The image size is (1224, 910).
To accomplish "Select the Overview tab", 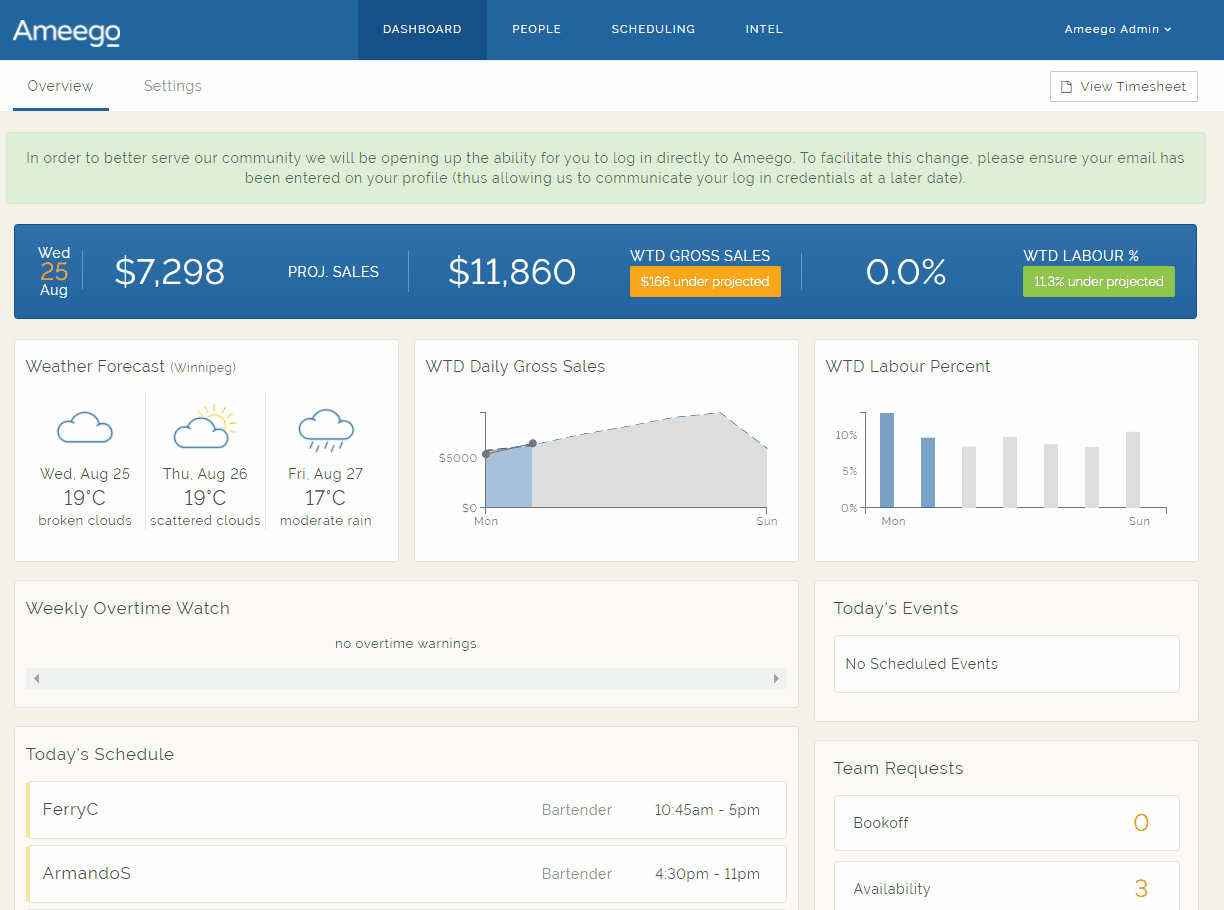I will point(60,86).
